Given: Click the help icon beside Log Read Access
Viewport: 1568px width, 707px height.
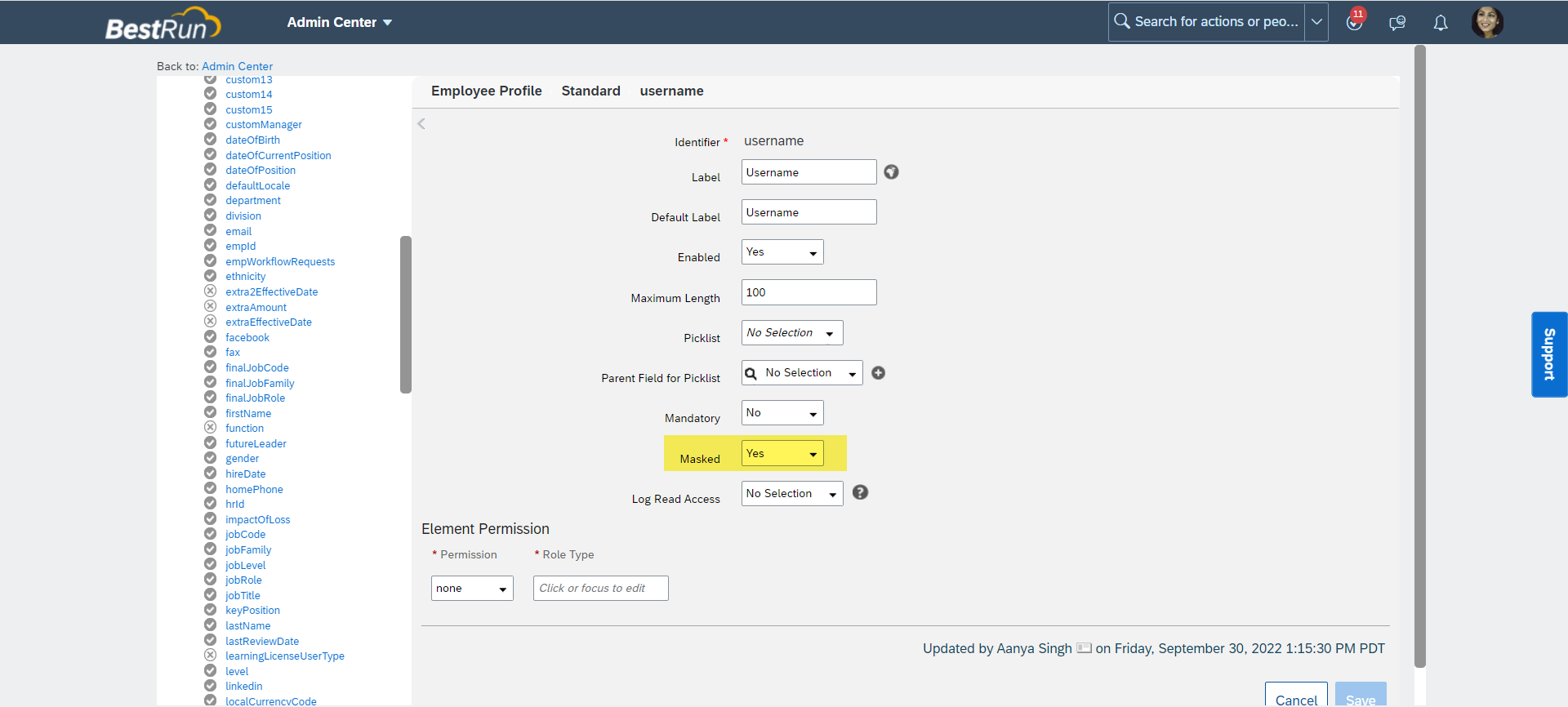Looking at the screenshot, I should pos(860,492).
